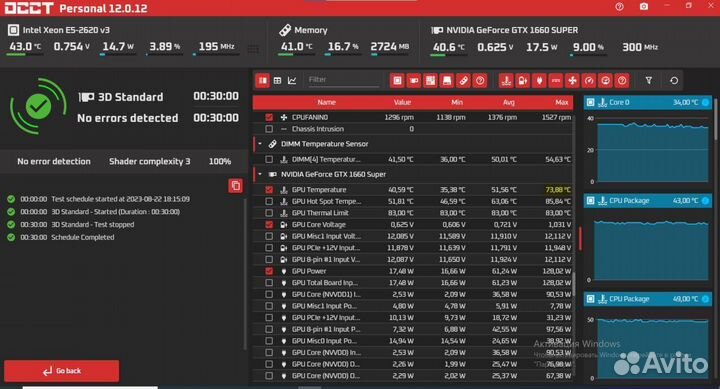This screenshot has width=720, height=389.
Task: Click the 'No errors detected' status text
Action: click(x=128, y=118)
